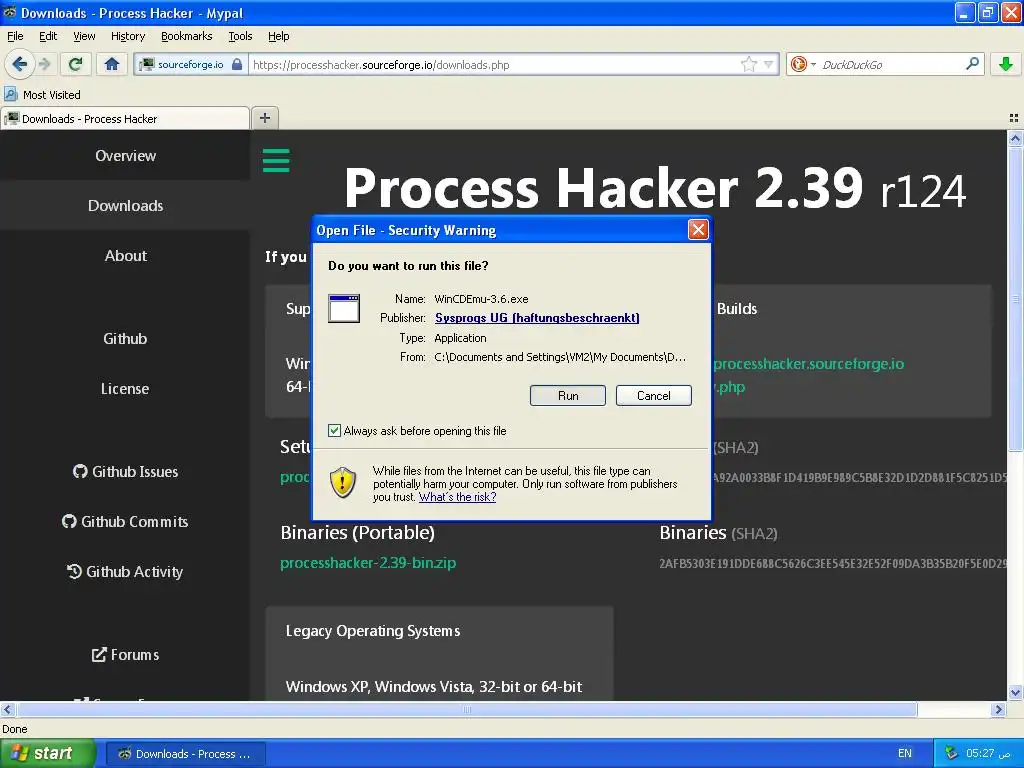Open the Most Visited bookmarks folder
1024x768 pixels.
coord(43,95)
